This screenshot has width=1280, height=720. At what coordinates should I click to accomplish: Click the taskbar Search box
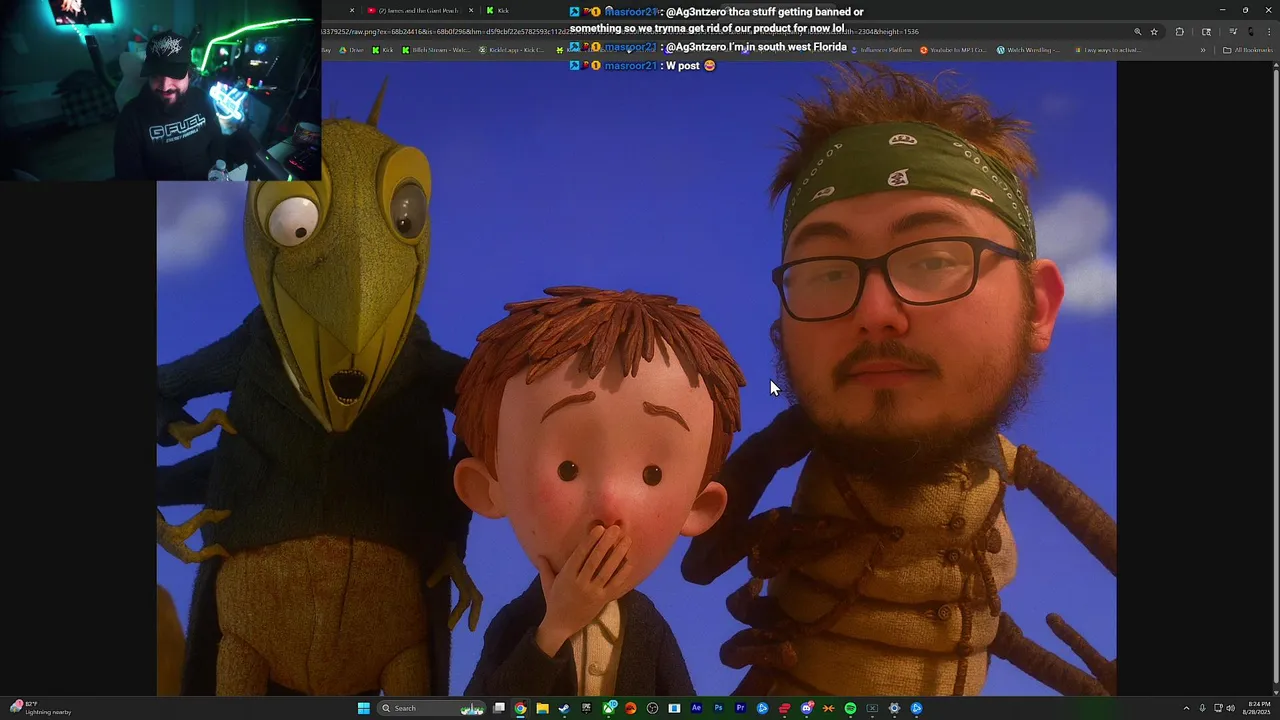point(432,708)
